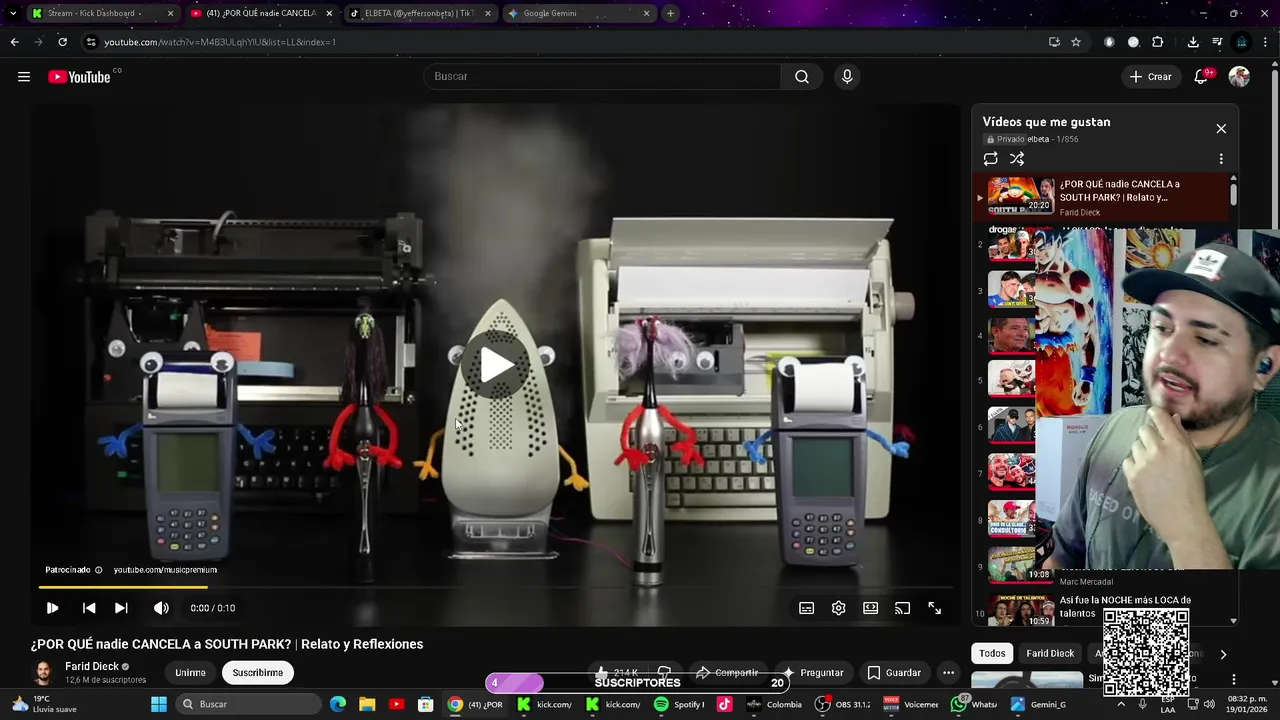Save video with Guardar button
The height and width of the screenshot is (720, 1280).
[x=894, y=673]
